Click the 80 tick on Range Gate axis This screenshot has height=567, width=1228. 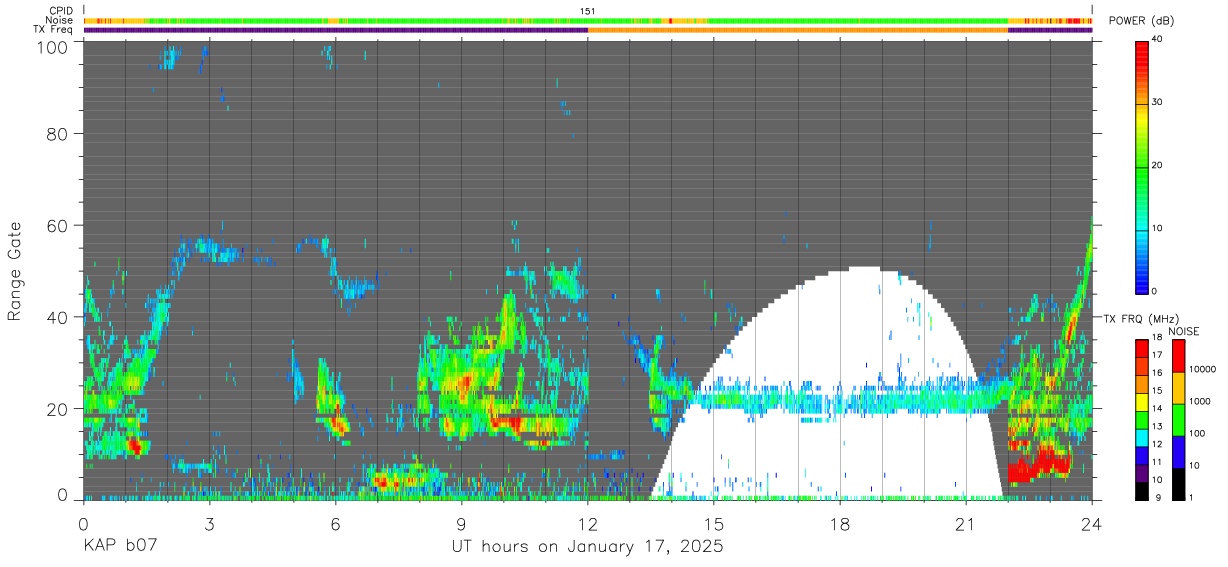click(x=58, y=133)
